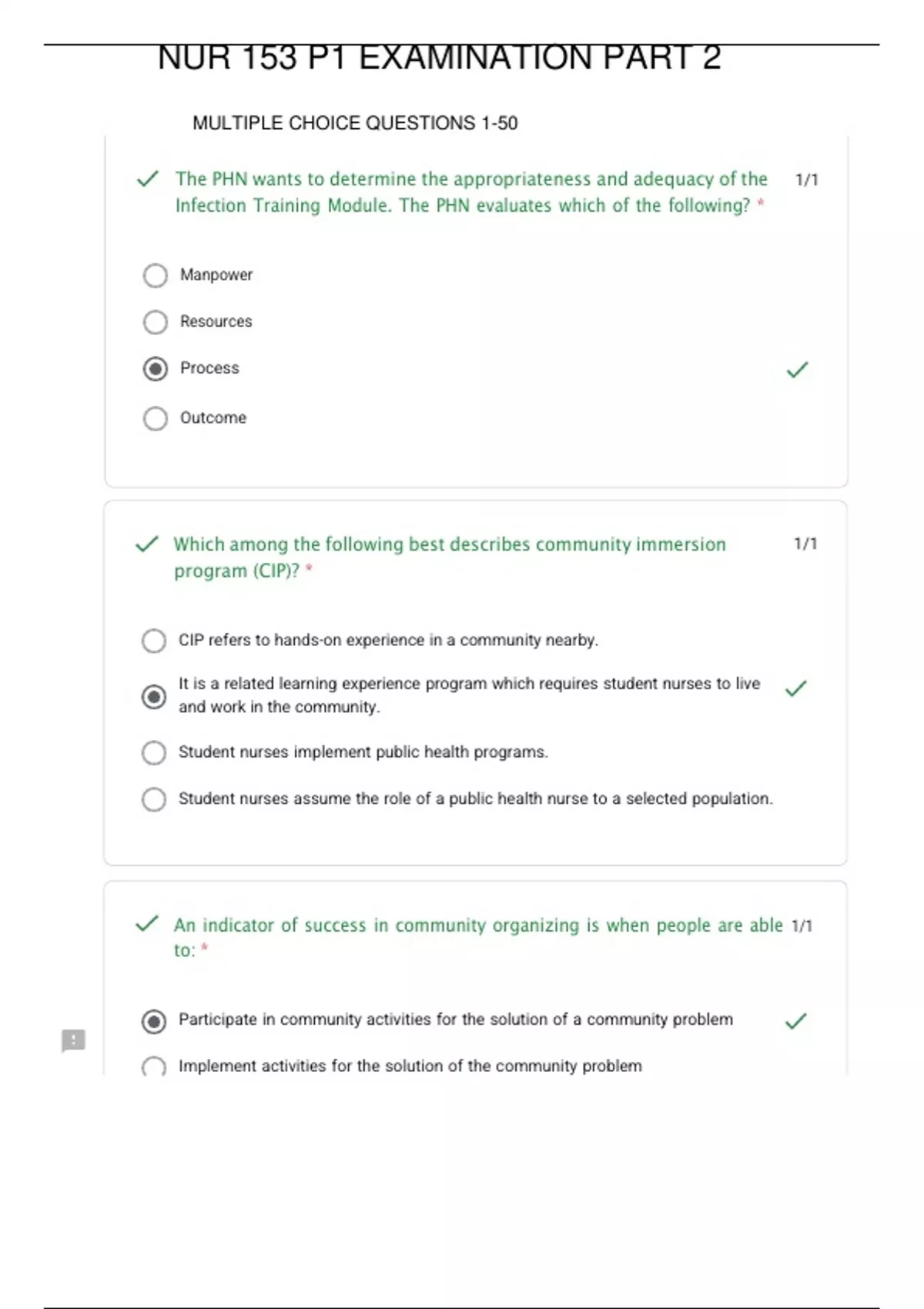
Task: Choose 'CIP refers to hands-on experience' option
Action: pyautogui.click(x=154, y=641)
